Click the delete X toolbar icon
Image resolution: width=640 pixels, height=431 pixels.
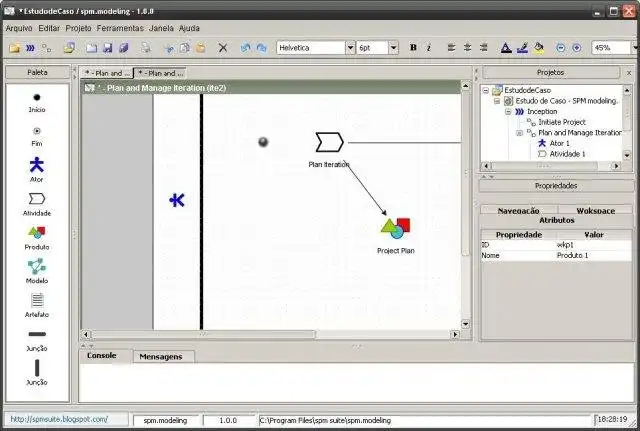pos(223,48)
